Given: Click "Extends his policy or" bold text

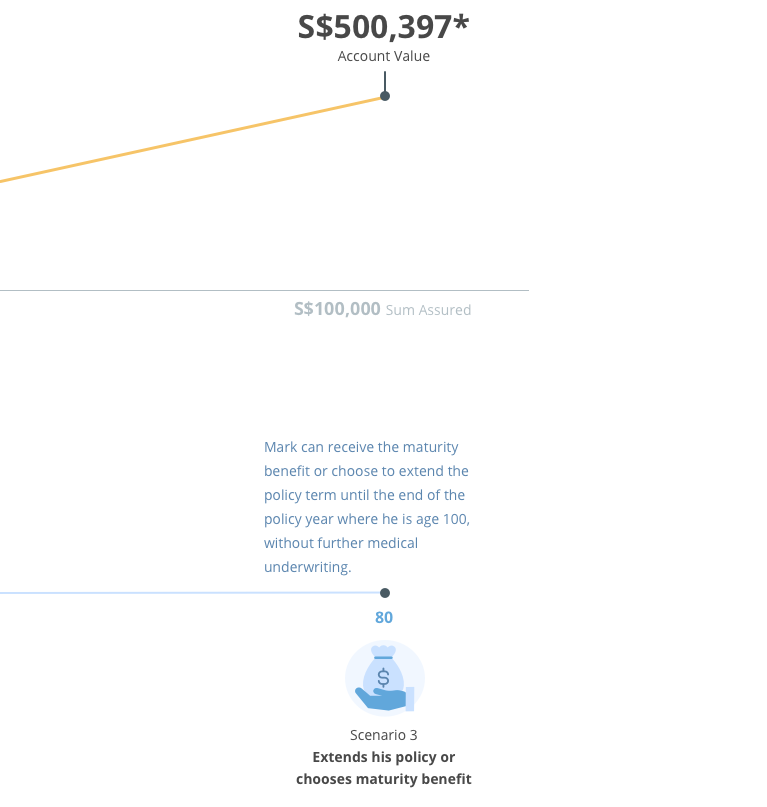Looking at the screenshot, I should click(384, 757).
